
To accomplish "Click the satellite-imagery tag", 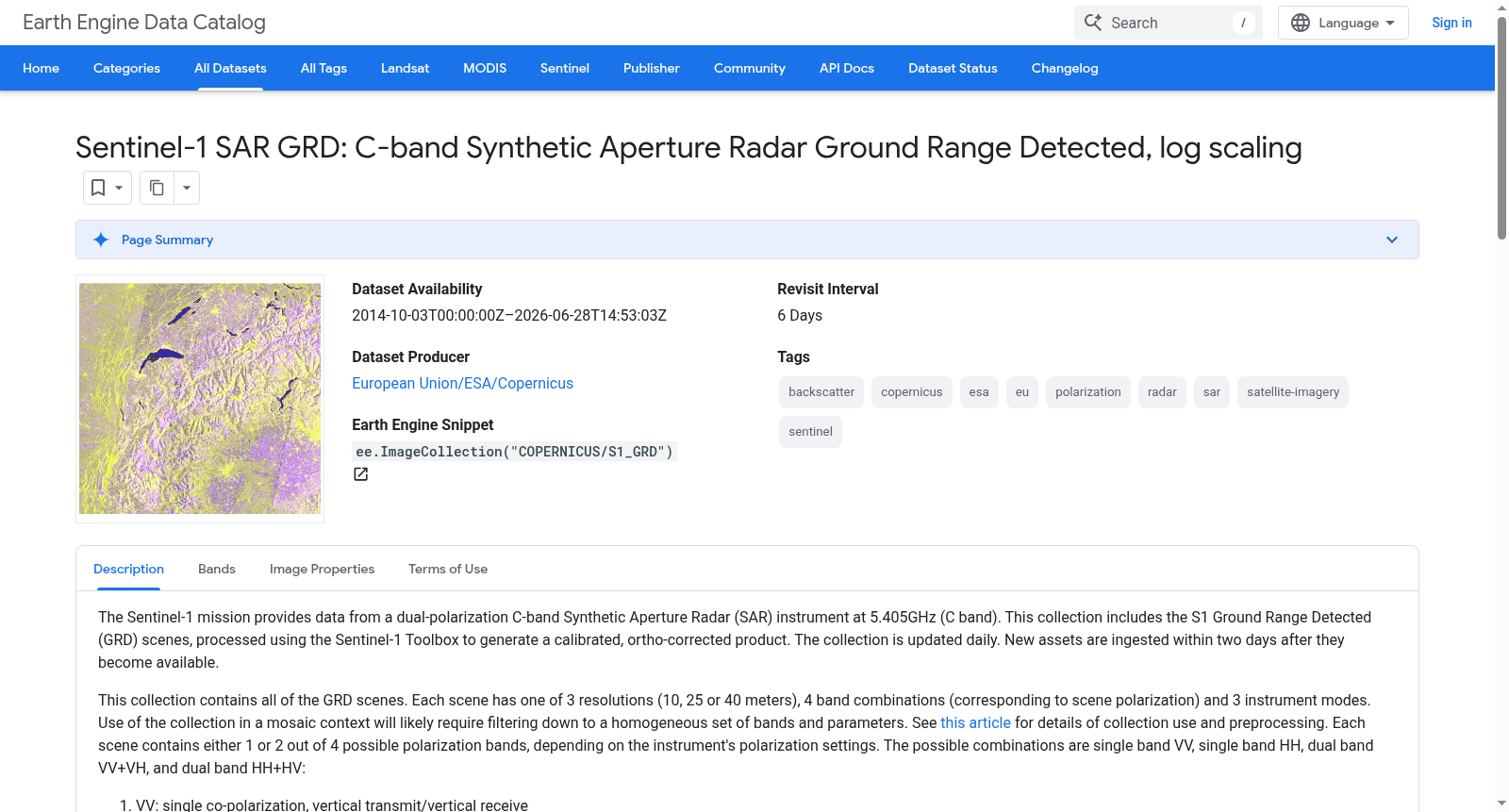I will [x=1293, y=392].
